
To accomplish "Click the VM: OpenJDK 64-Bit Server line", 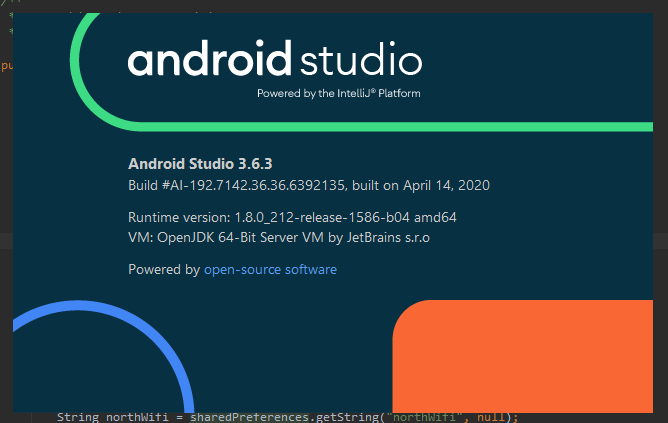I will pyautogui.click(x=279, y=237).
